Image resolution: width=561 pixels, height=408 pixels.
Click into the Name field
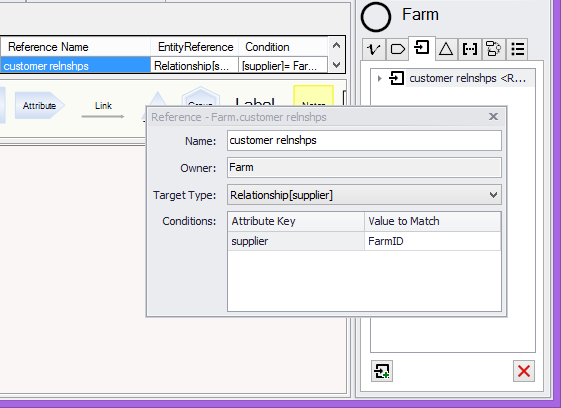(x=364, y=140)
